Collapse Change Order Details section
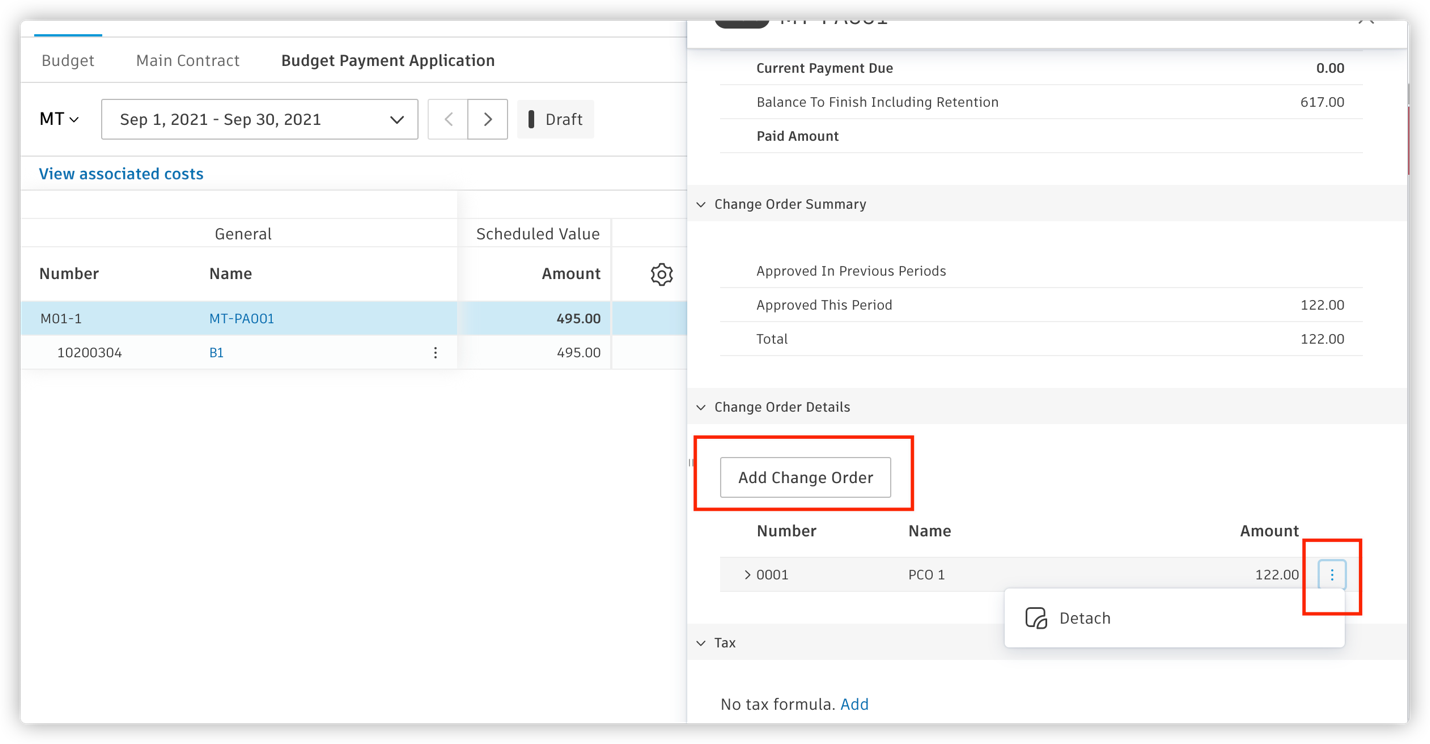Screen dimensions: 1430x744 pyautogui.click(x=701, y=407)
